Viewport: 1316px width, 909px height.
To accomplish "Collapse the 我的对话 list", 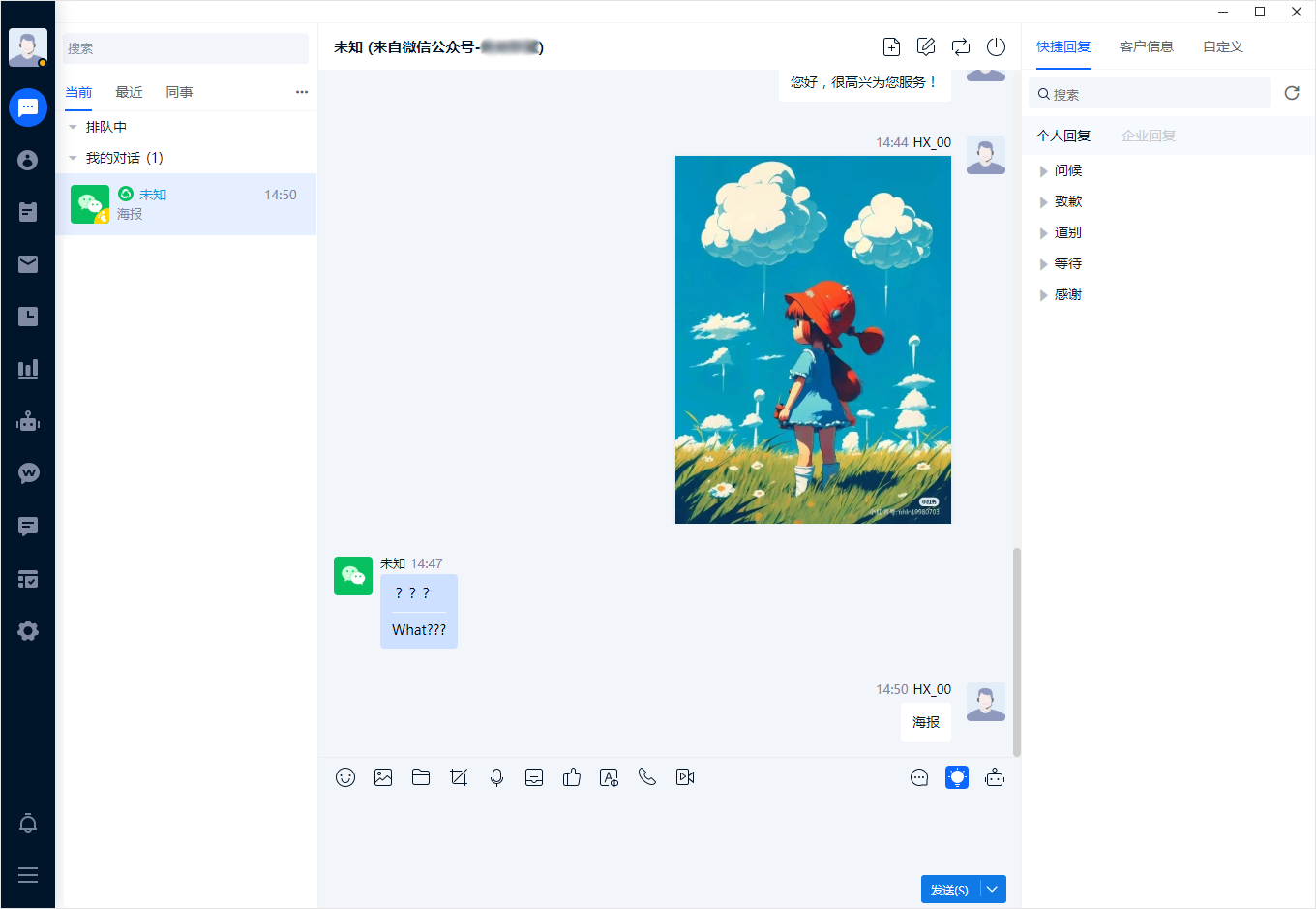I will 73,158.
